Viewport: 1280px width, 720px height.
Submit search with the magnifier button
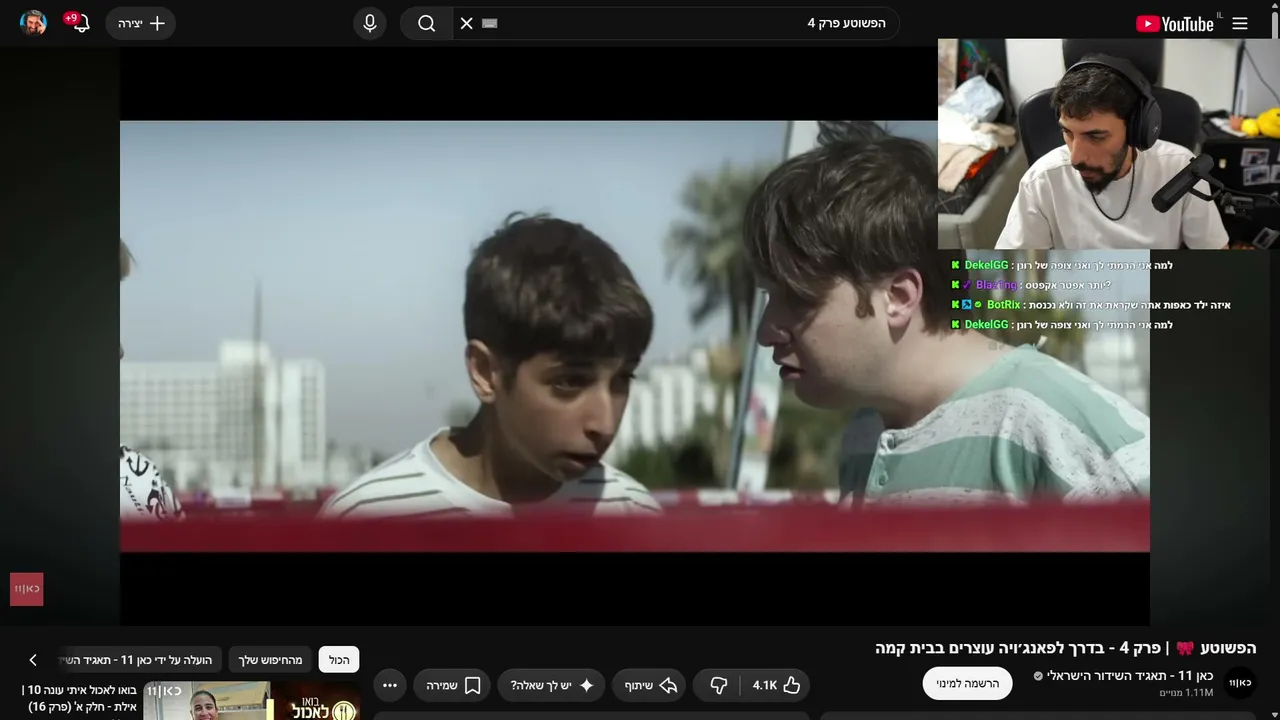(x=427, y=23)
